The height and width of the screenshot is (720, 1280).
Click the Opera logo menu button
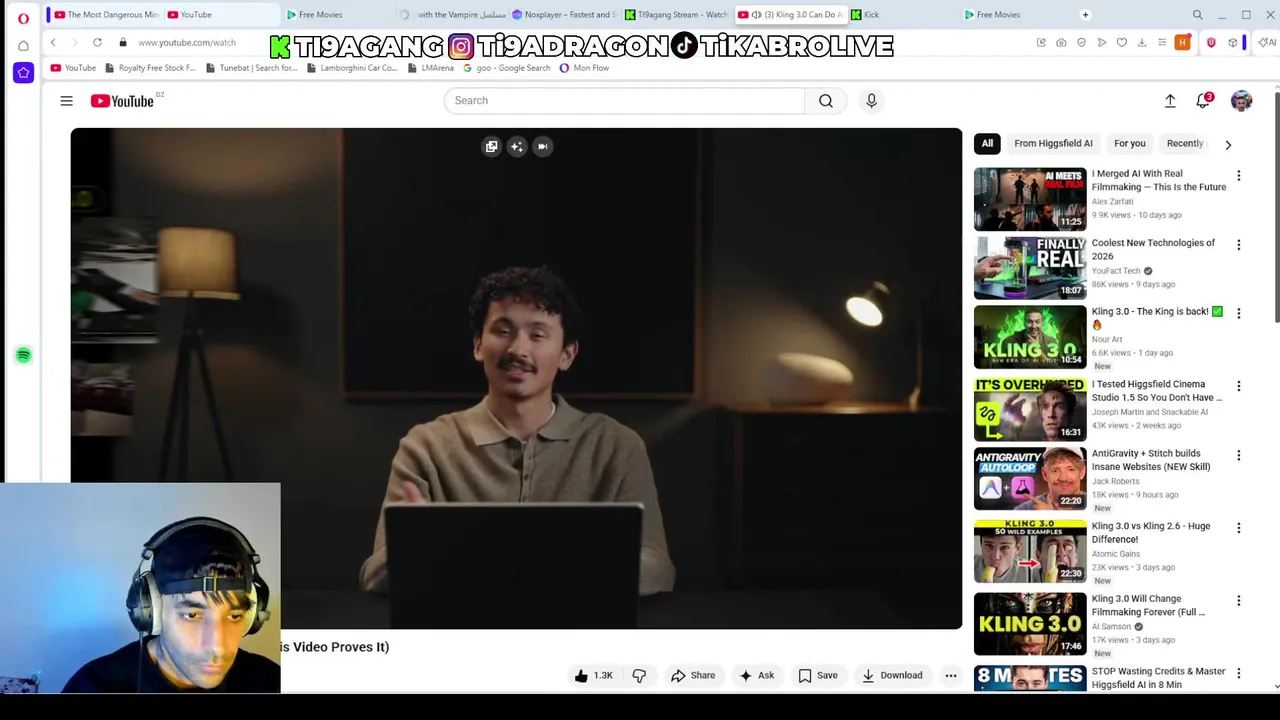[x=23, y=18]
